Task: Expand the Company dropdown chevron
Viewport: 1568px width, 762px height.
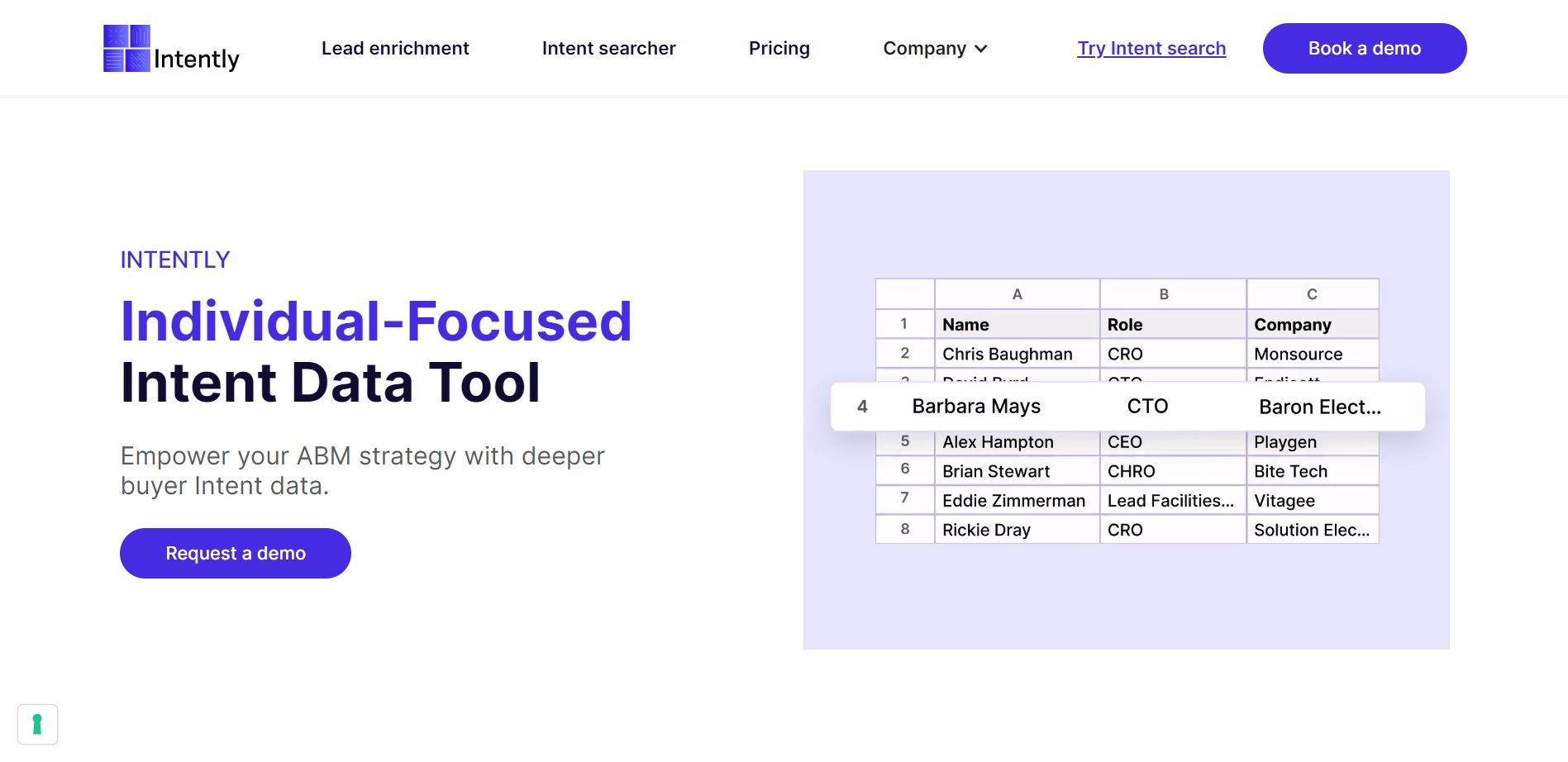Action: point(981,49)
